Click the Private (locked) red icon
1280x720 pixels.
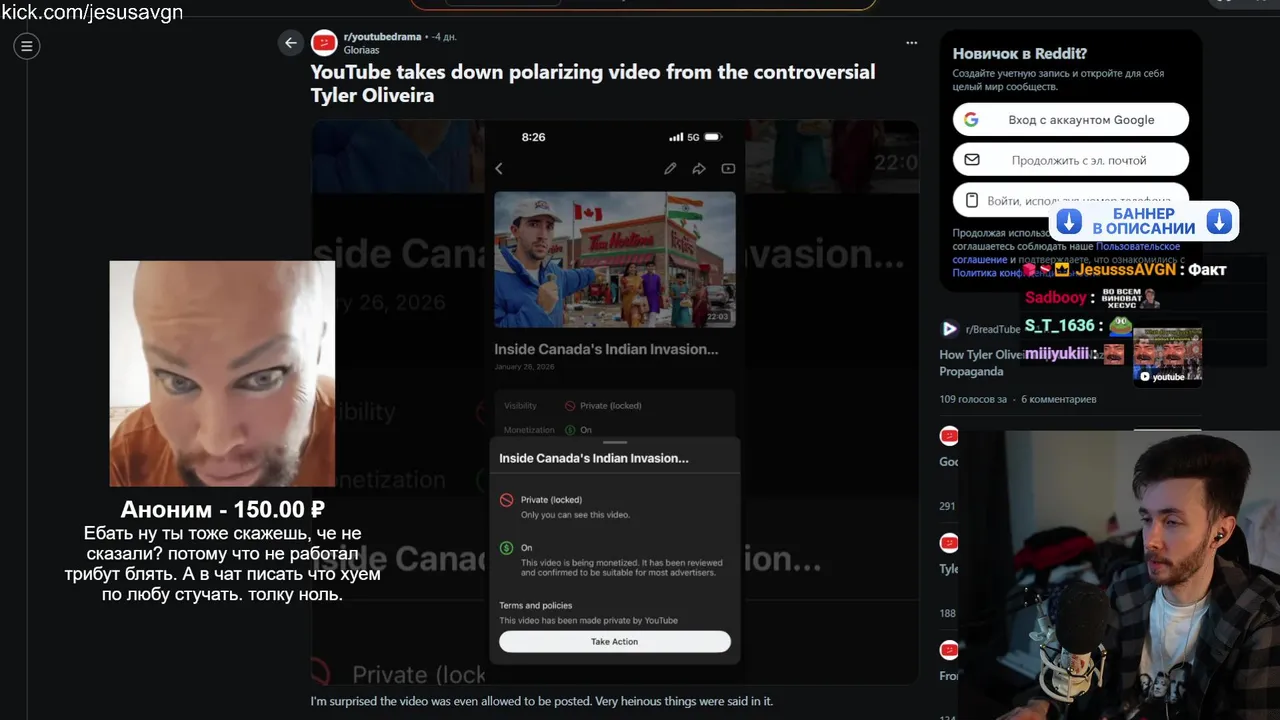[x=507, y=500]
